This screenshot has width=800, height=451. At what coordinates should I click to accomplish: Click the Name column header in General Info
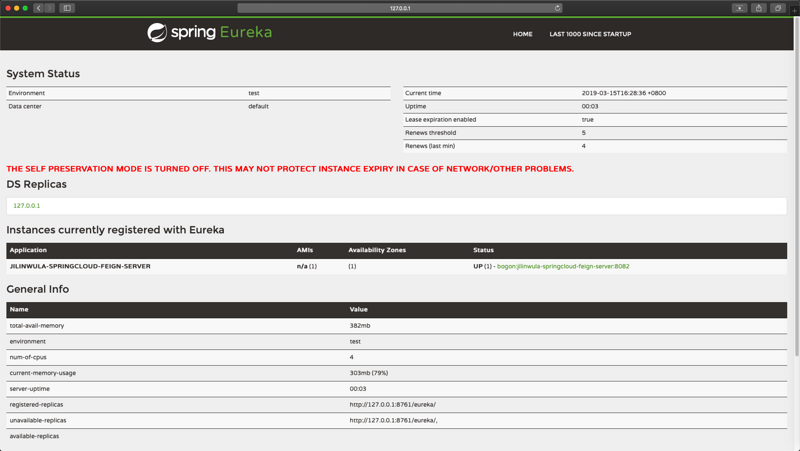tap(19, 310)
